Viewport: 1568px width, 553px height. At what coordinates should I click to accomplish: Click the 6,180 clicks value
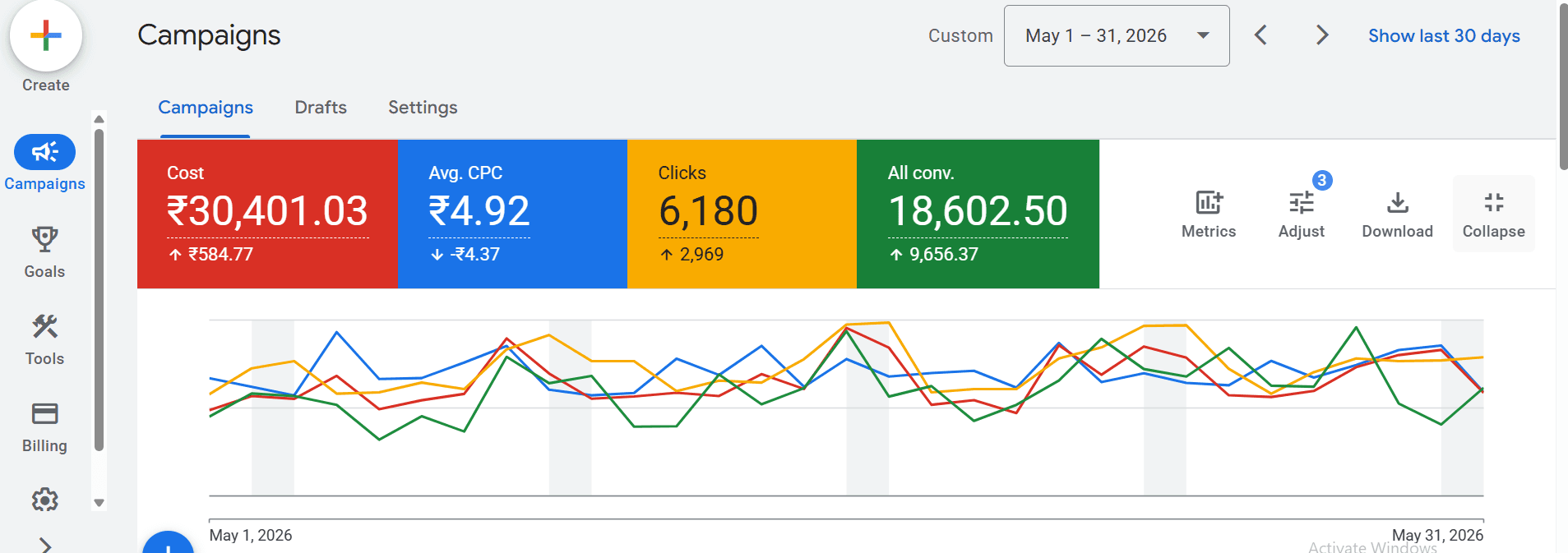pyautogui.click(x=708, y=211)
